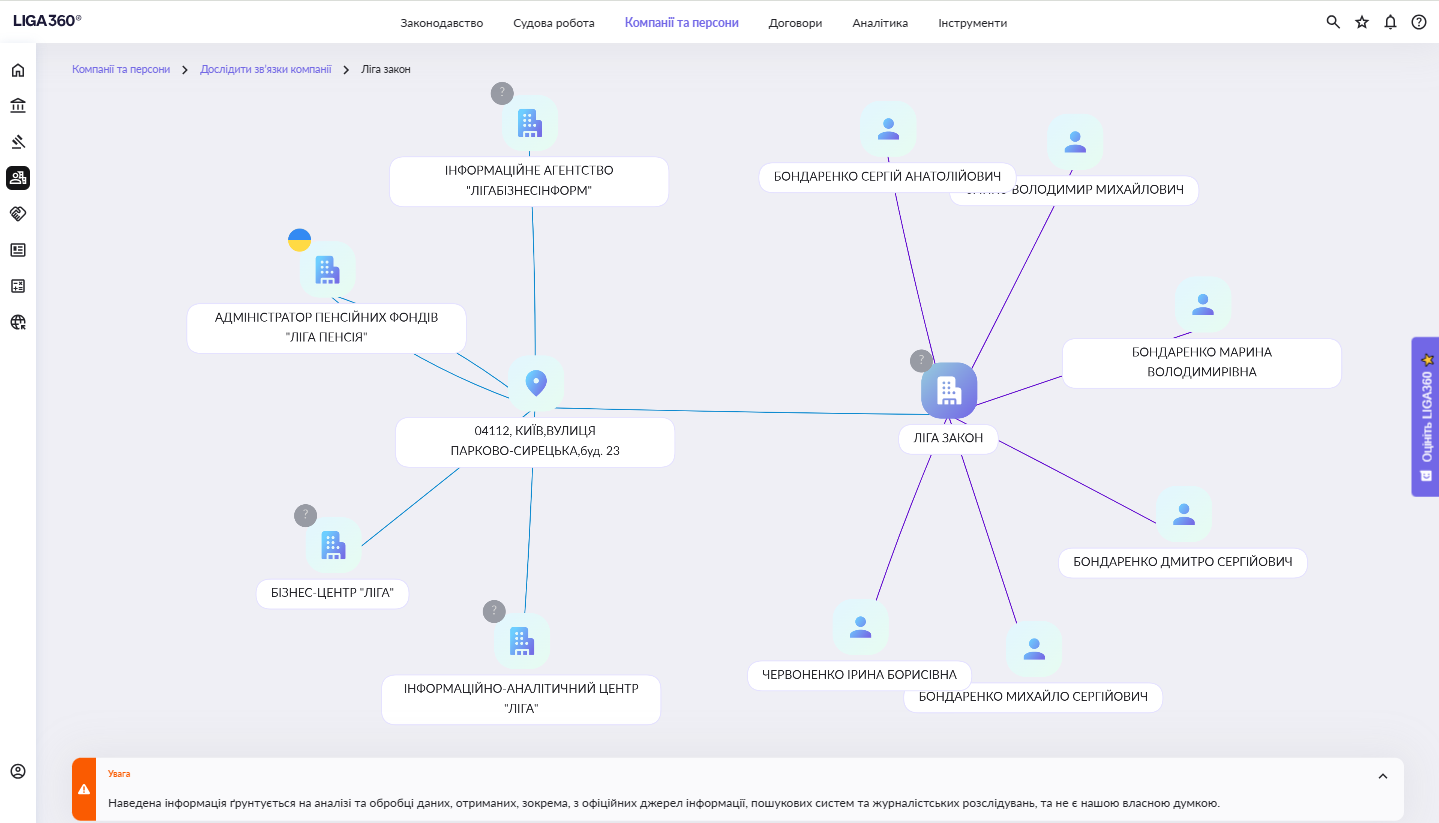Click ІНФОРМАЦІЙНЕ АГЕНТСТВО ЛІГАБІЗНЕСІНФОРМ label
The width and height of the screenshot is (1439, 823).
tap(529, 181)
